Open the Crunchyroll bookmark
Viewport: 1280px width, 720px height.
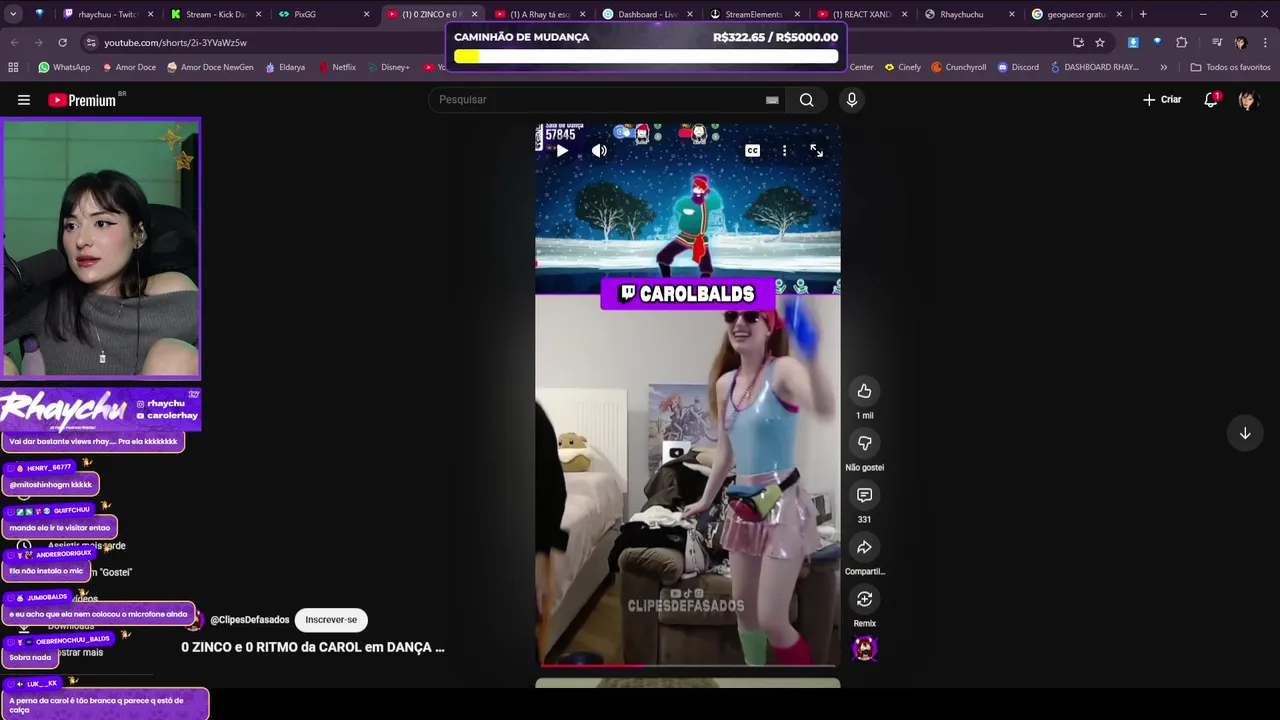pyautogui.click(x=958, y=67)
